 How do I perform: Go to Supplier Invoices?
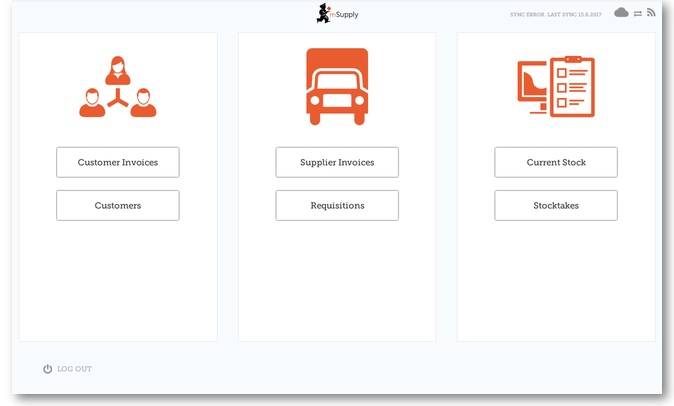pyautogui.click(x=337, y=162)
